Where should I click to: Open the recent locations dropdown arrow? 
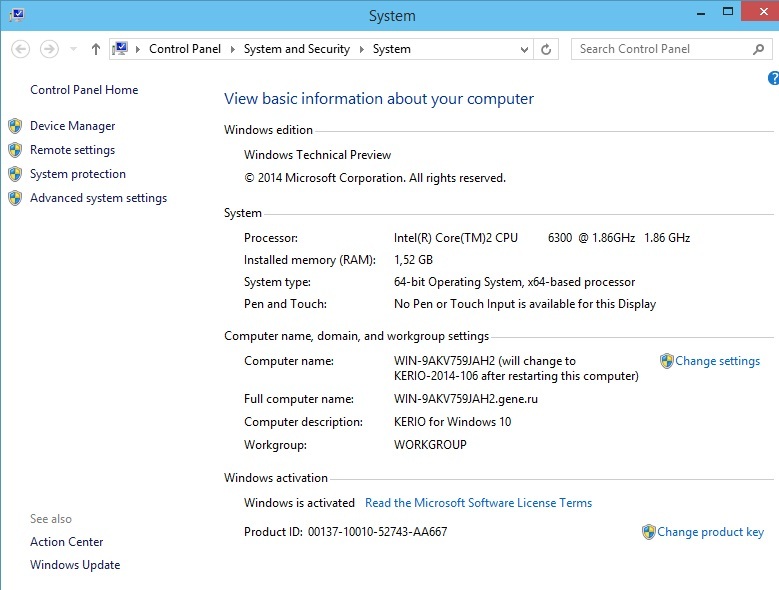[x=73, y=49]
